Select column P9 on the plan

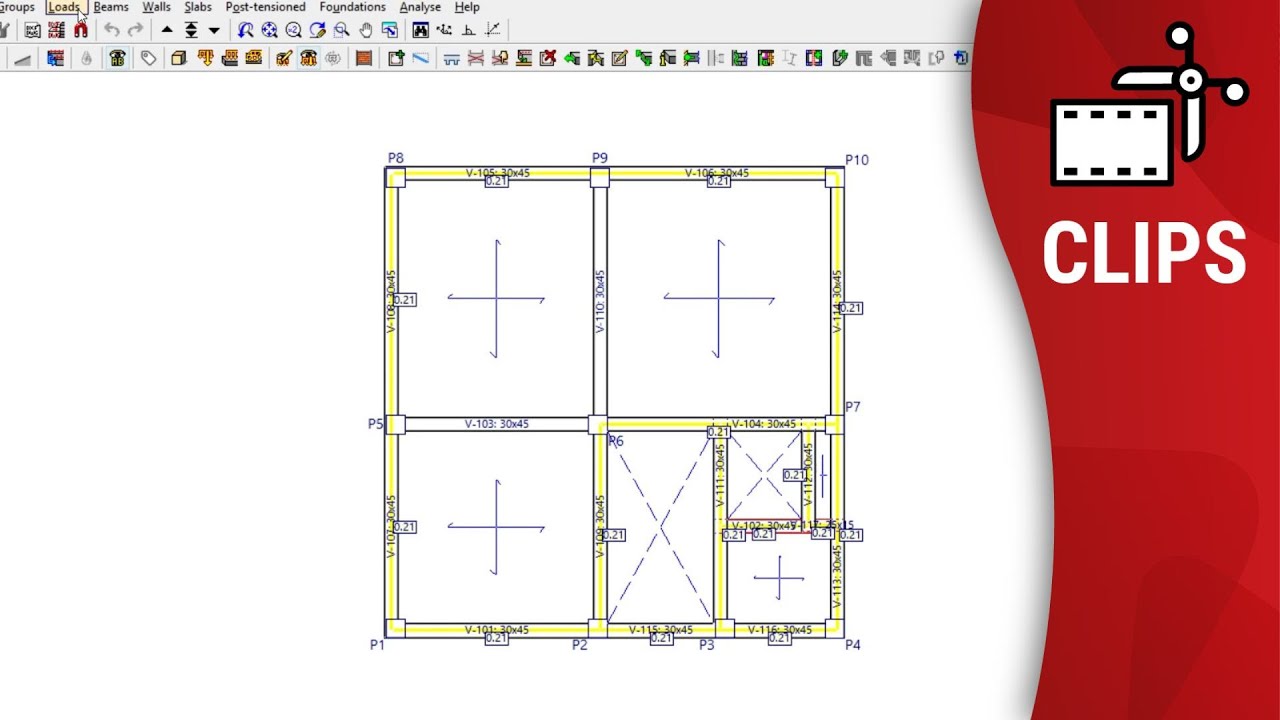599,177
